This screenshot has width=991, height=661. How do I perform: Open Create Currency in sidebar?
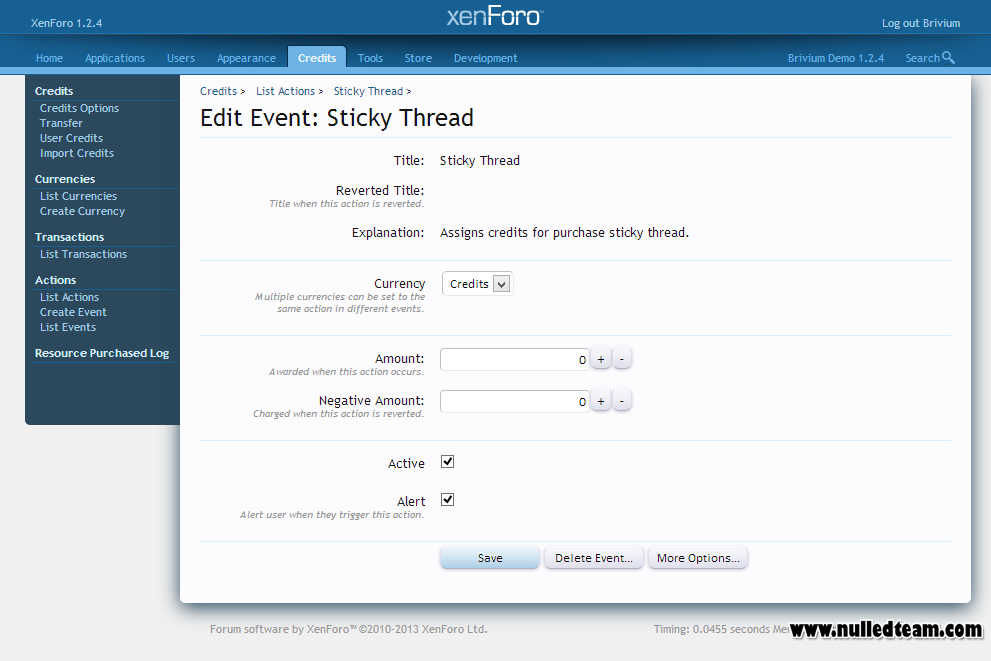coord(82,212)
